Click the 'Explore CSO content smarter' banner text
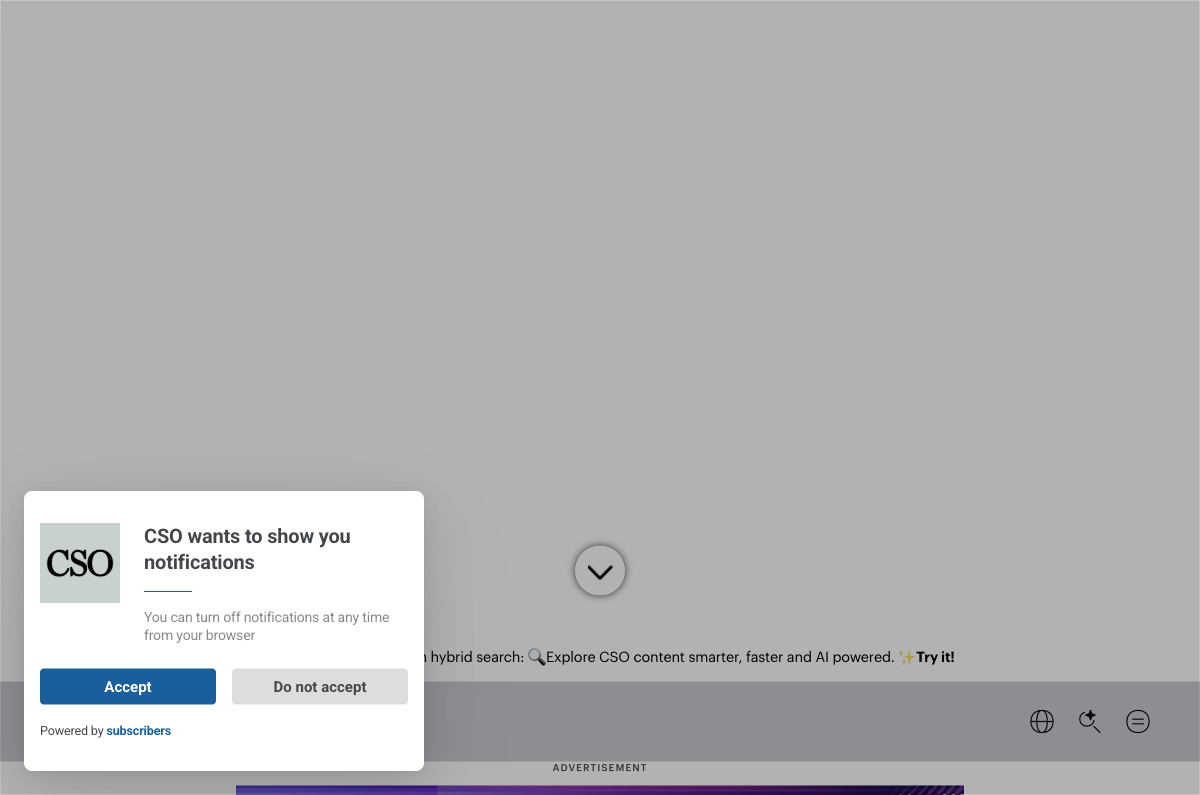Image resolution: width=1200 pixels, height=795 pixels. [720, 657]
